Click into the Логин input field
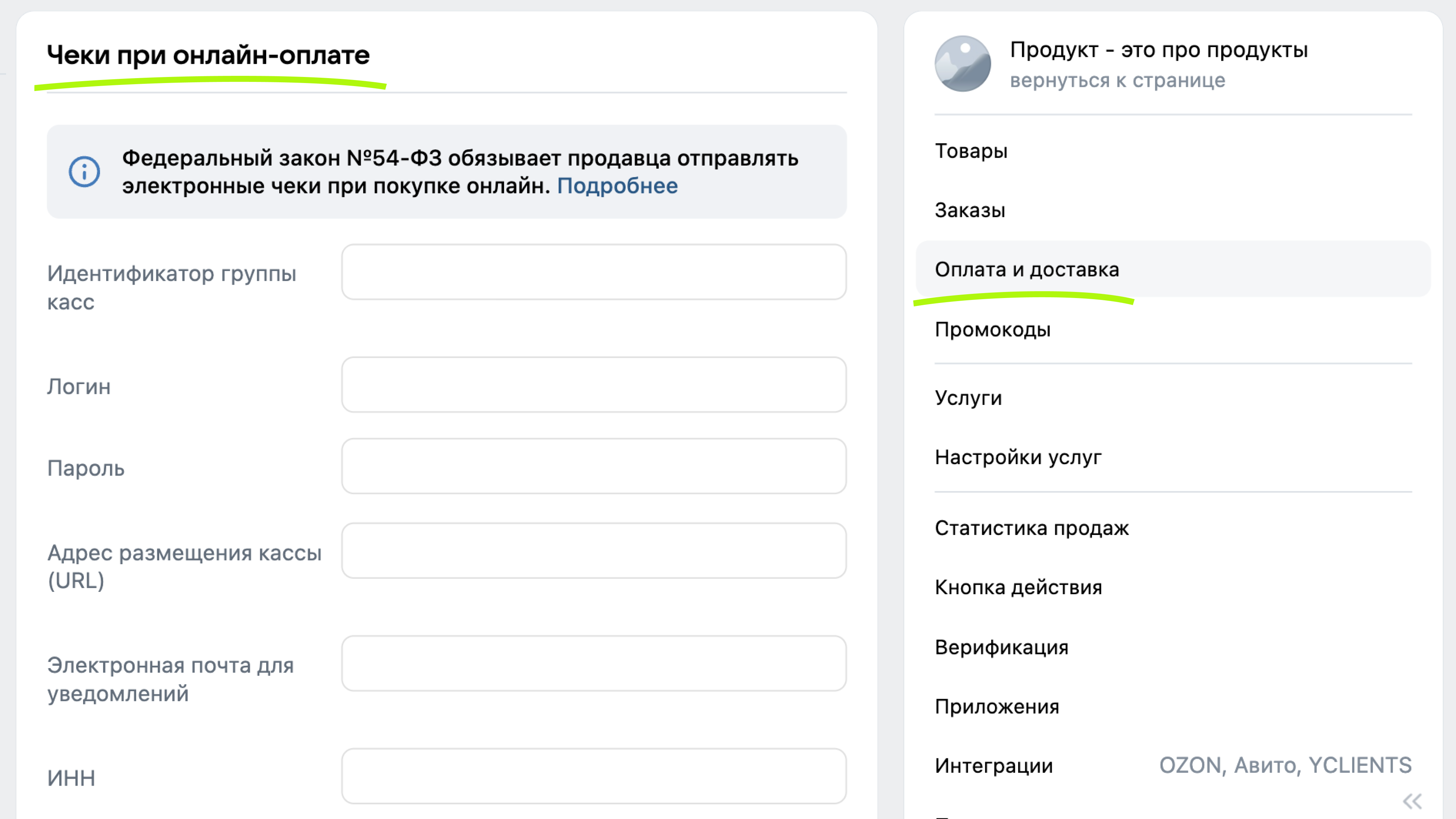The height and width of the screenshot is (819, 1456). (x=593, y=384)
